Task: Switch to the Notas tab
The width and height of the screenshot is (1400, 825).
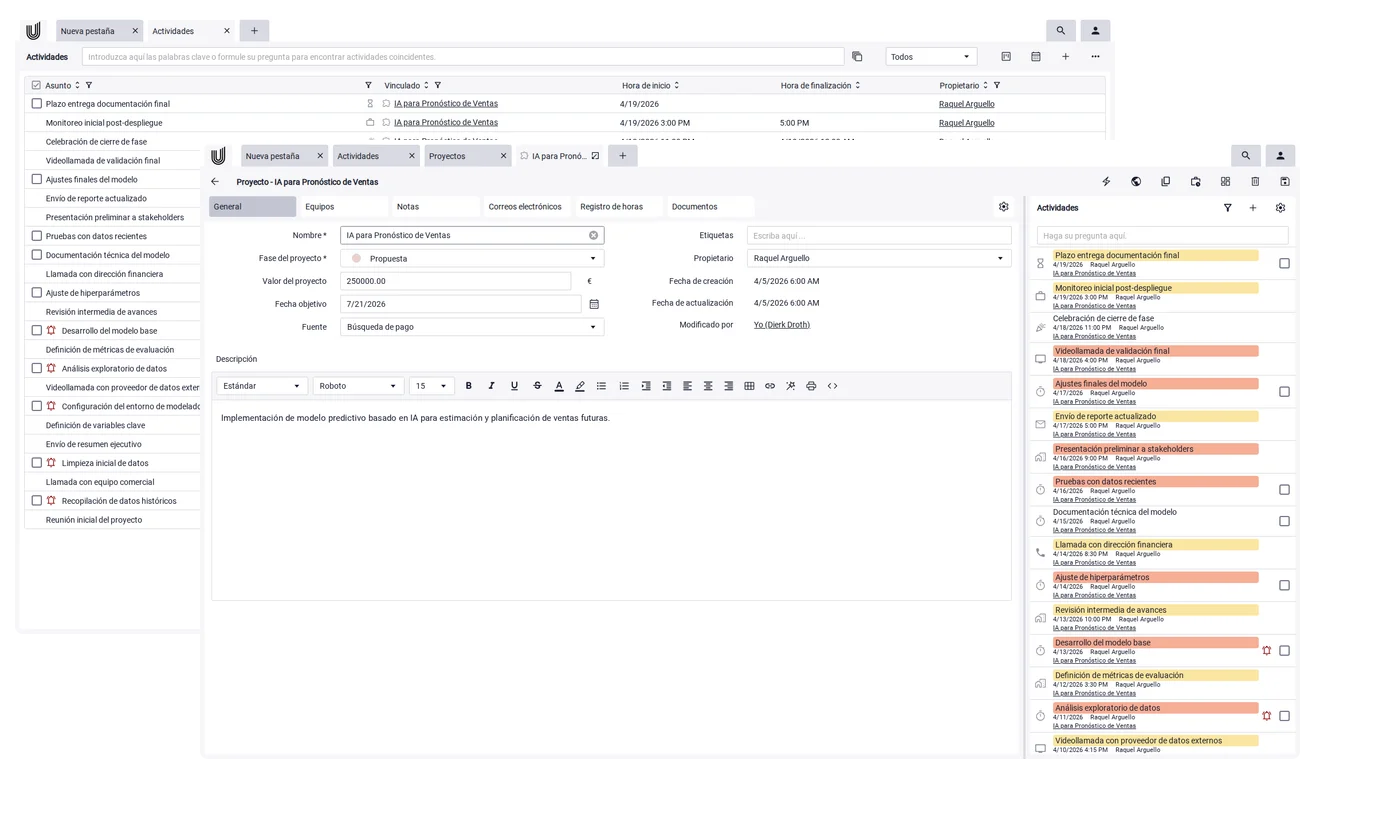Action: click(435, 207)
